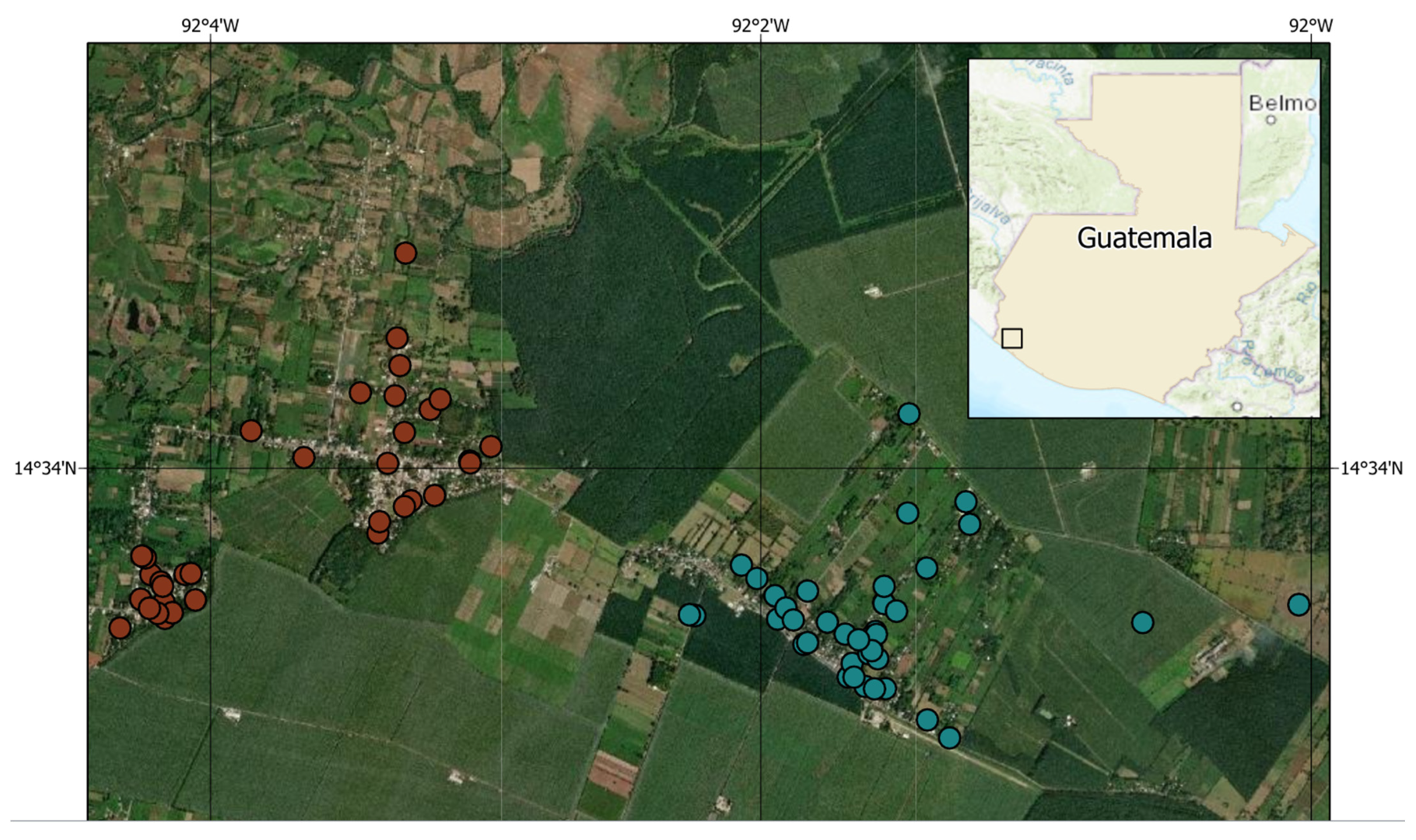The height and width of the screenshot is (840, 1416).
Task: Click intersection of 92°2'W and 14°34'N gridlines
Action: [760, 468]
